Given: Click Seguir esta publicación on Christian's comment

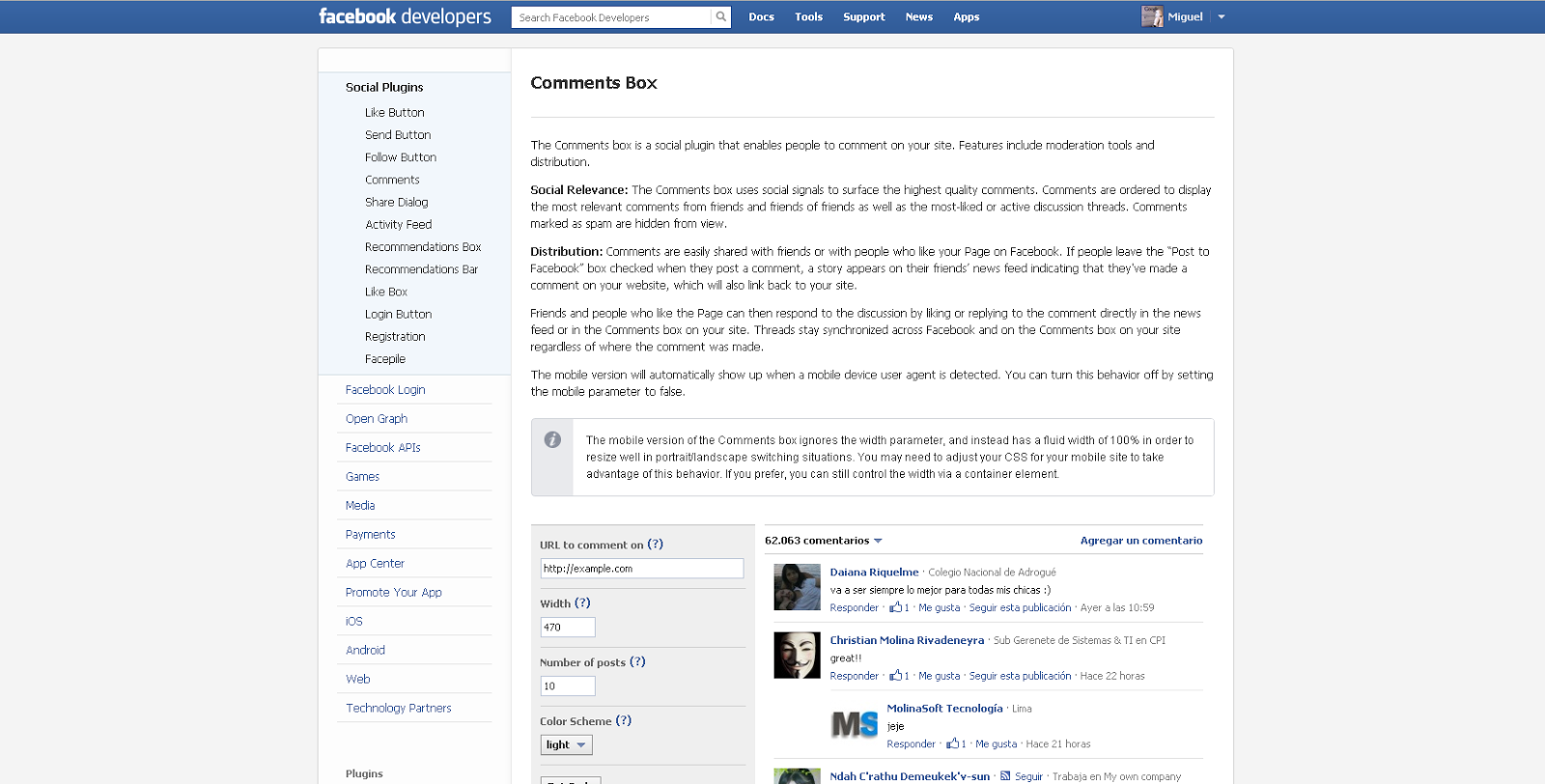Looking at the screenshot, I should [x=1020, y=676].
